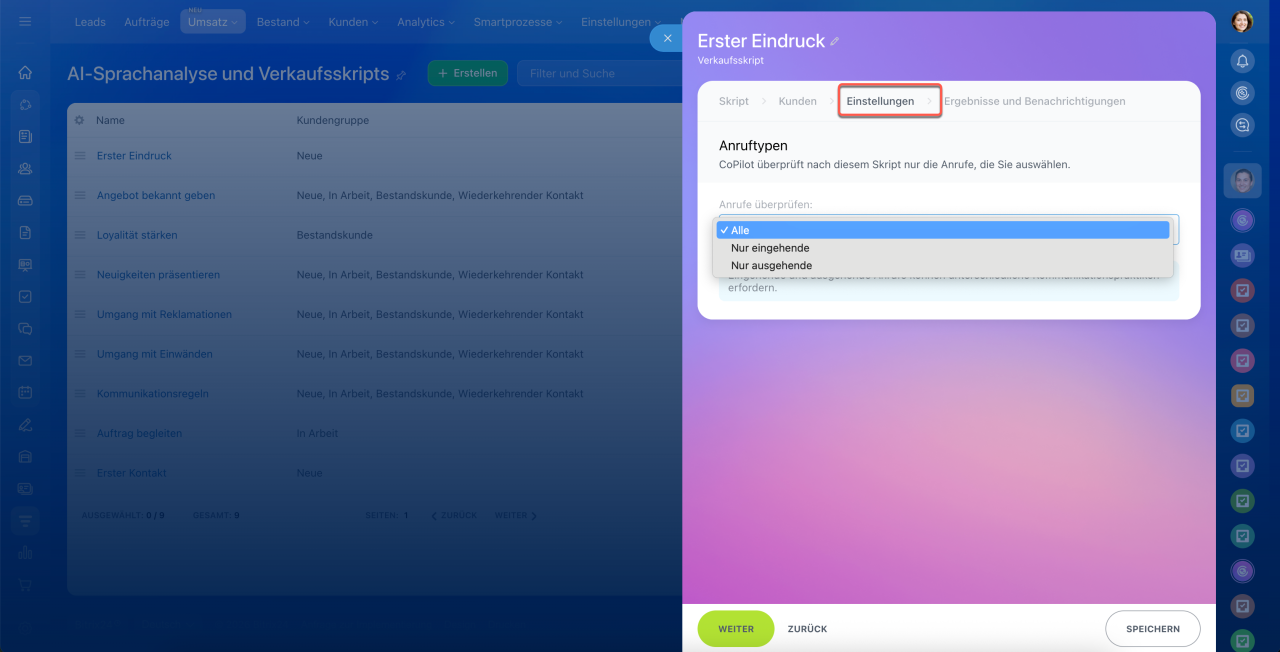1280x652 pixels.
Task: Sort by the Name column header
Action: click(110, 120)
